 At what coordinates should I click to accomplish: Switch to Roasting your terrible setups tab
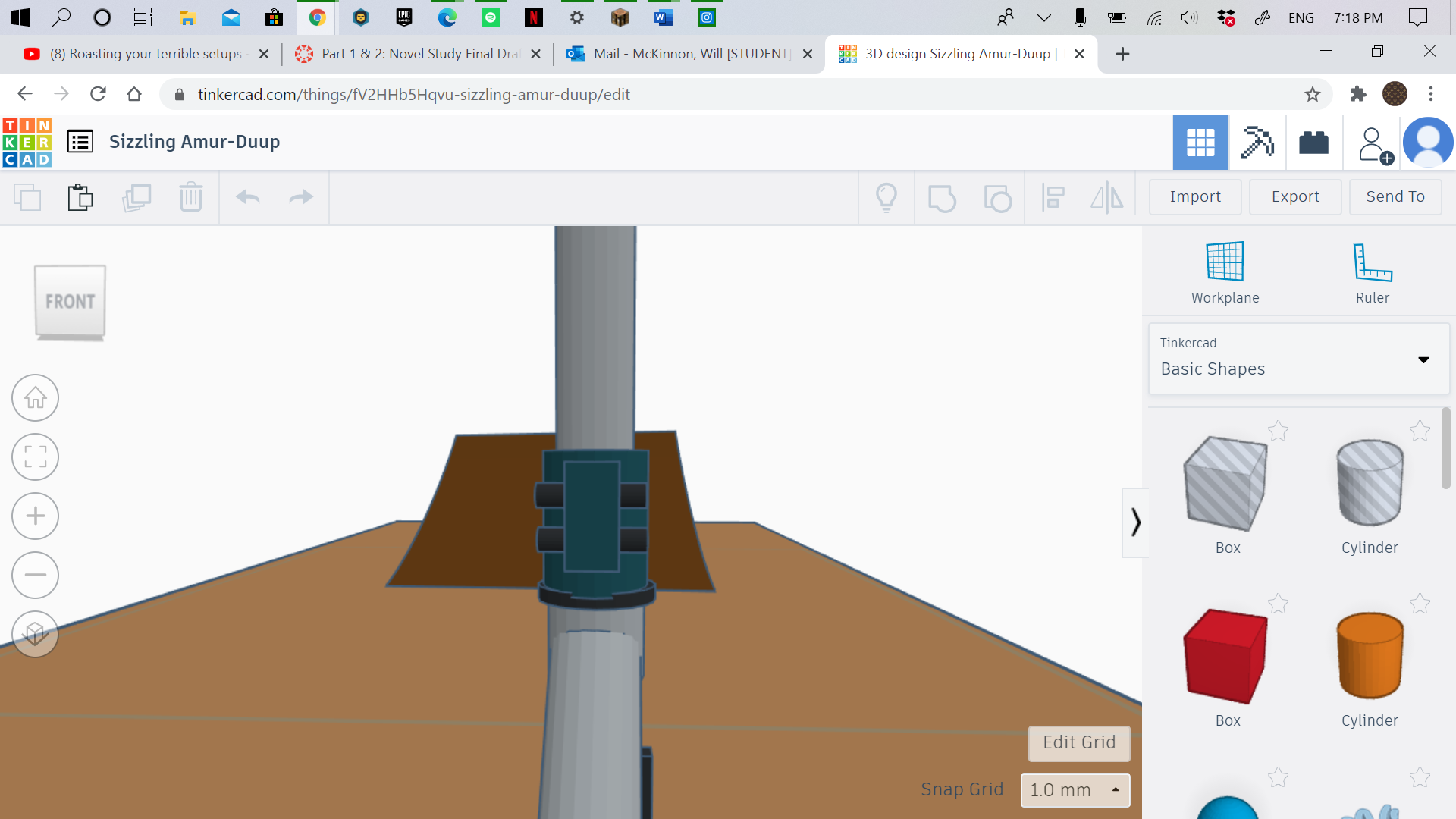(147, 54)
